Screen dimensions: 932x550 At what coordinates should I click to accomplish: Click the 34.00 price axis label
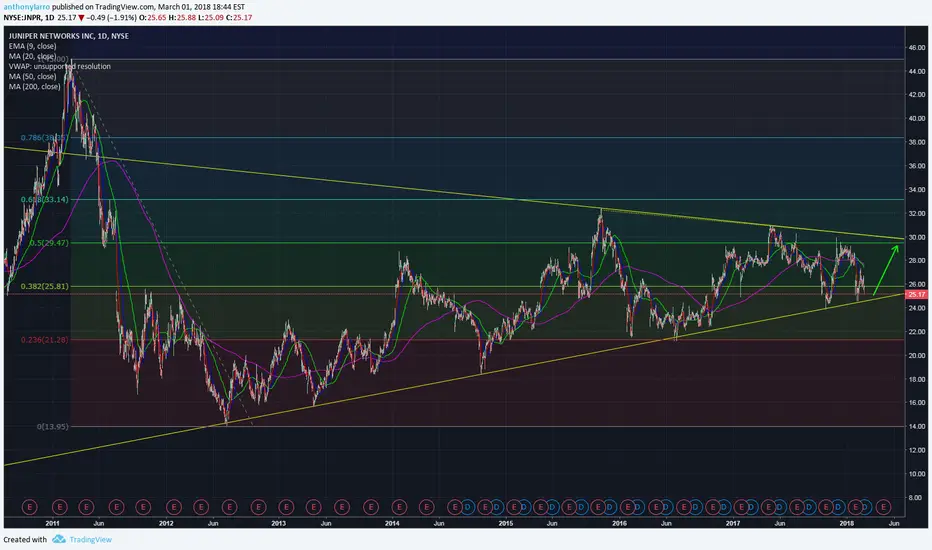917,190
